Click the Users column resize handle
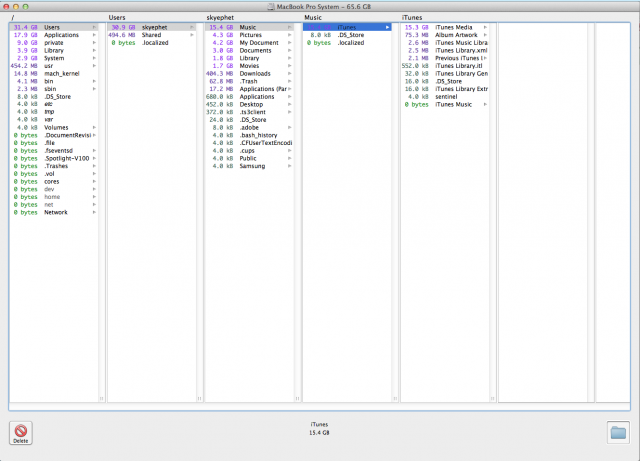This screenshot has height=461, width=640. pos(200,399)
